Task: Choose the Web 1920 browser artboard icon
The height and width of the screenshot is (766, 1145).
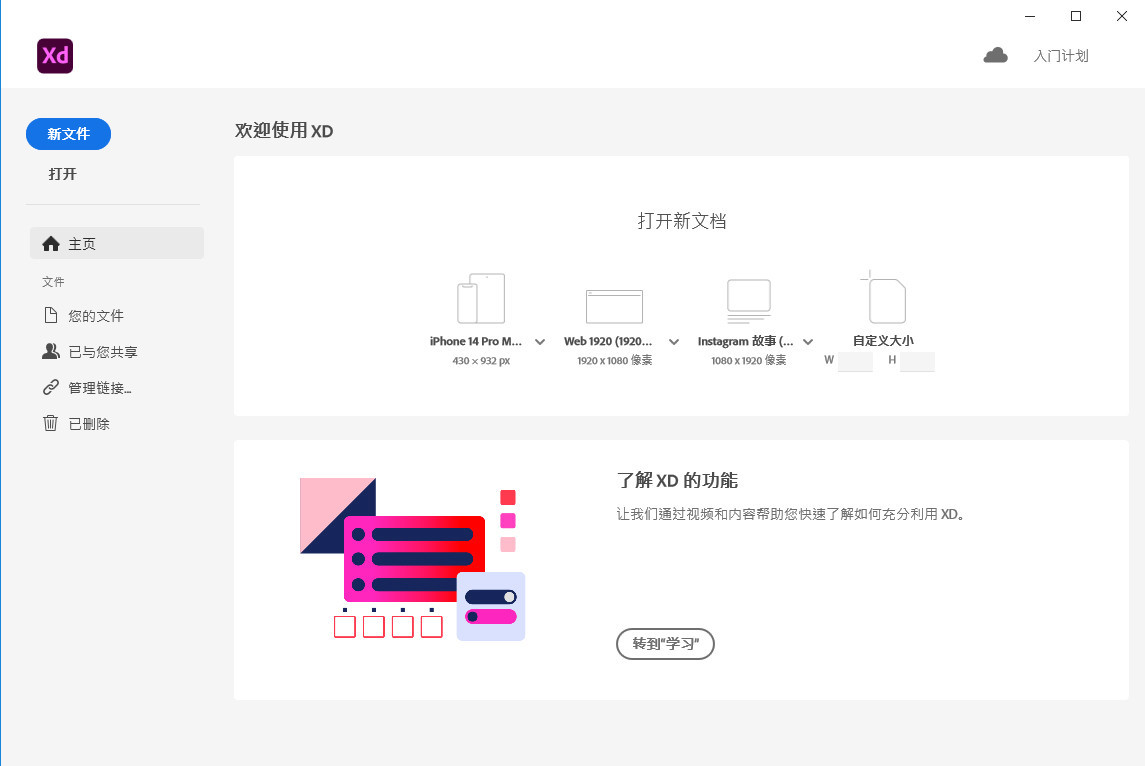Action: click(x=614, y=306)
